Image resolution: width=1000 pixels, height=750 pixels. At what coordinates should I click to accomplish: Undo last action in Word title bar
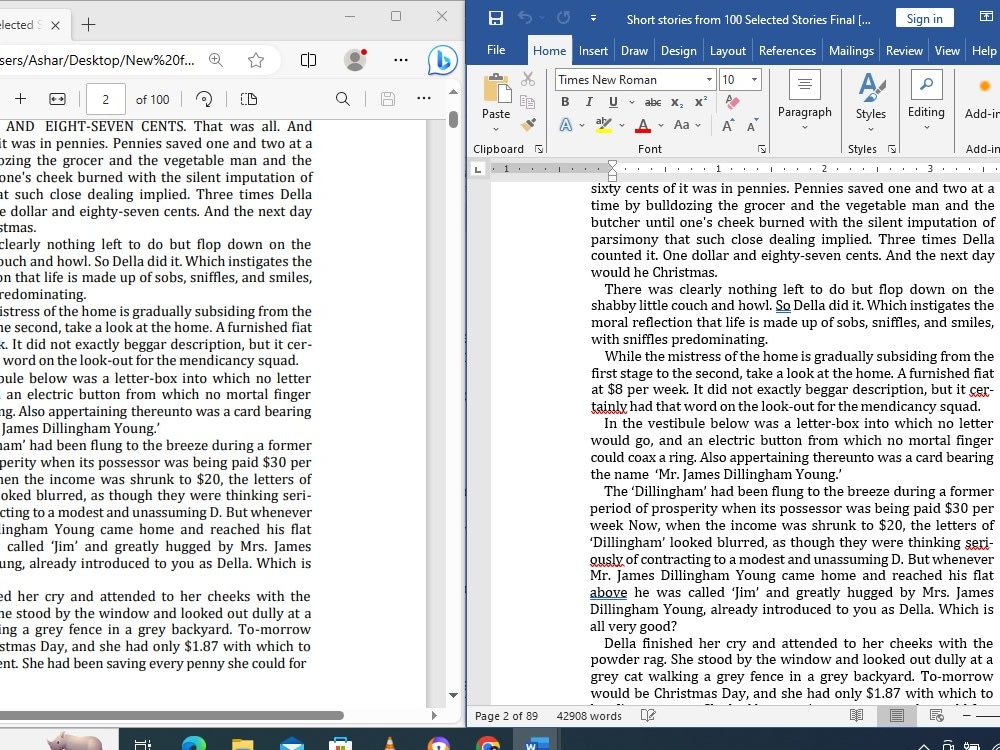[525, 18]
